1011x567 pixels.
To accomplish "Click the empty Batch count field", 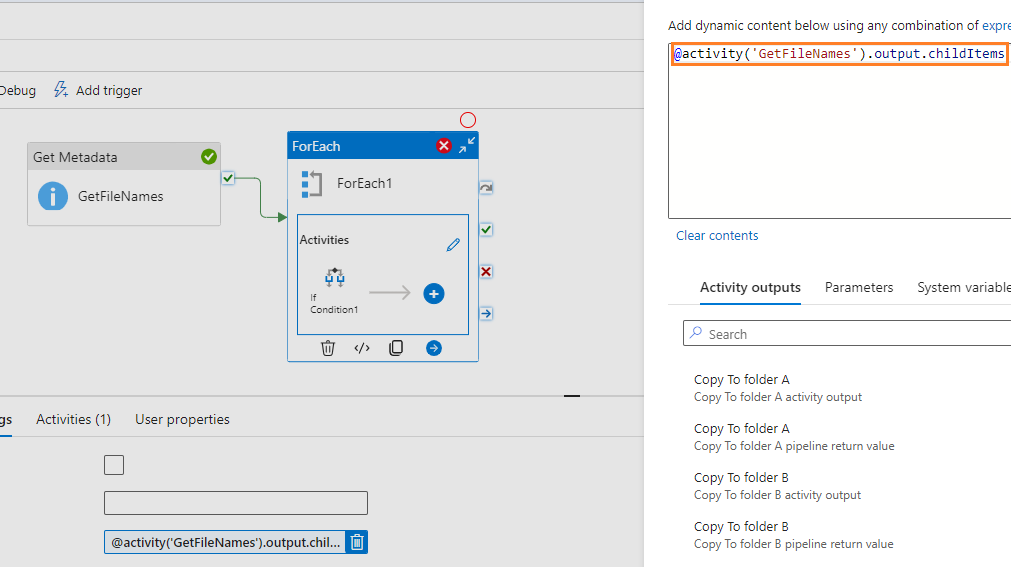I will (236, 503).
